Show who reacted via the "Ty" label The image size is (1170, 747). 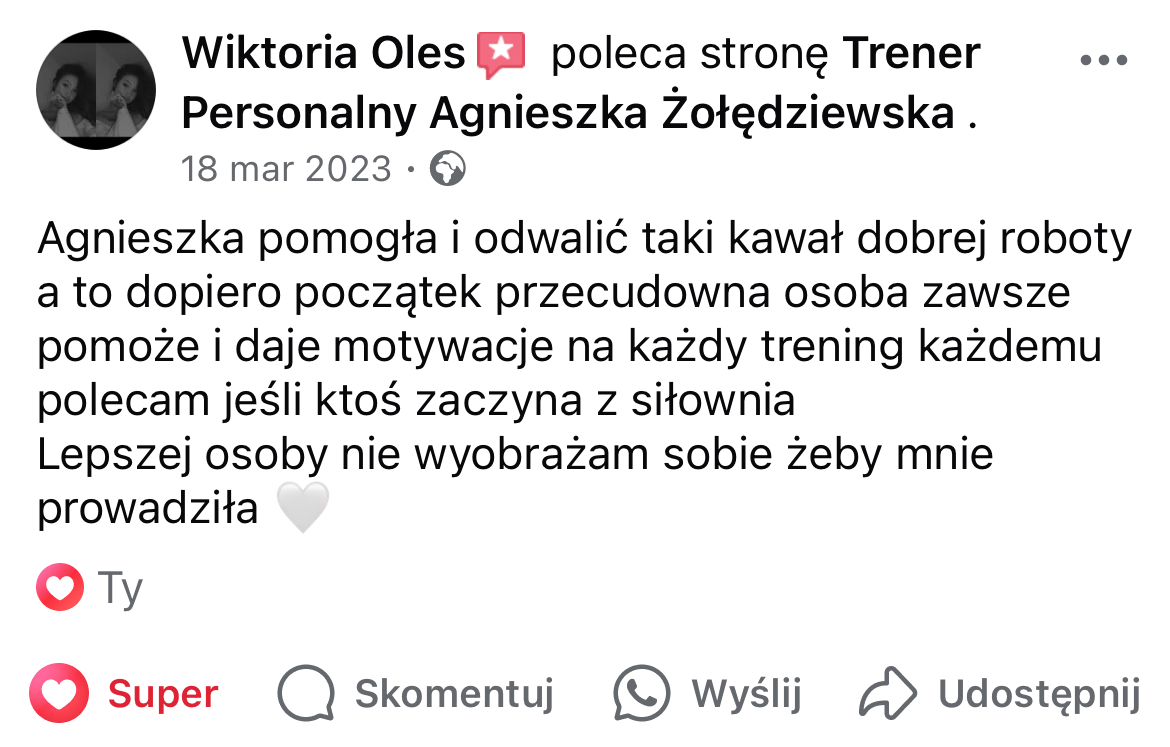pos(121,589)
